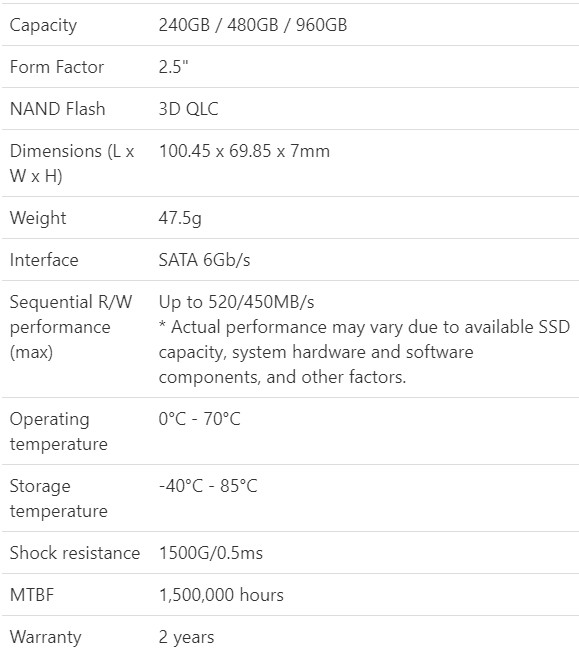Select the 2 years warranty value
The image size is (579, 667).
click(186, 637)
